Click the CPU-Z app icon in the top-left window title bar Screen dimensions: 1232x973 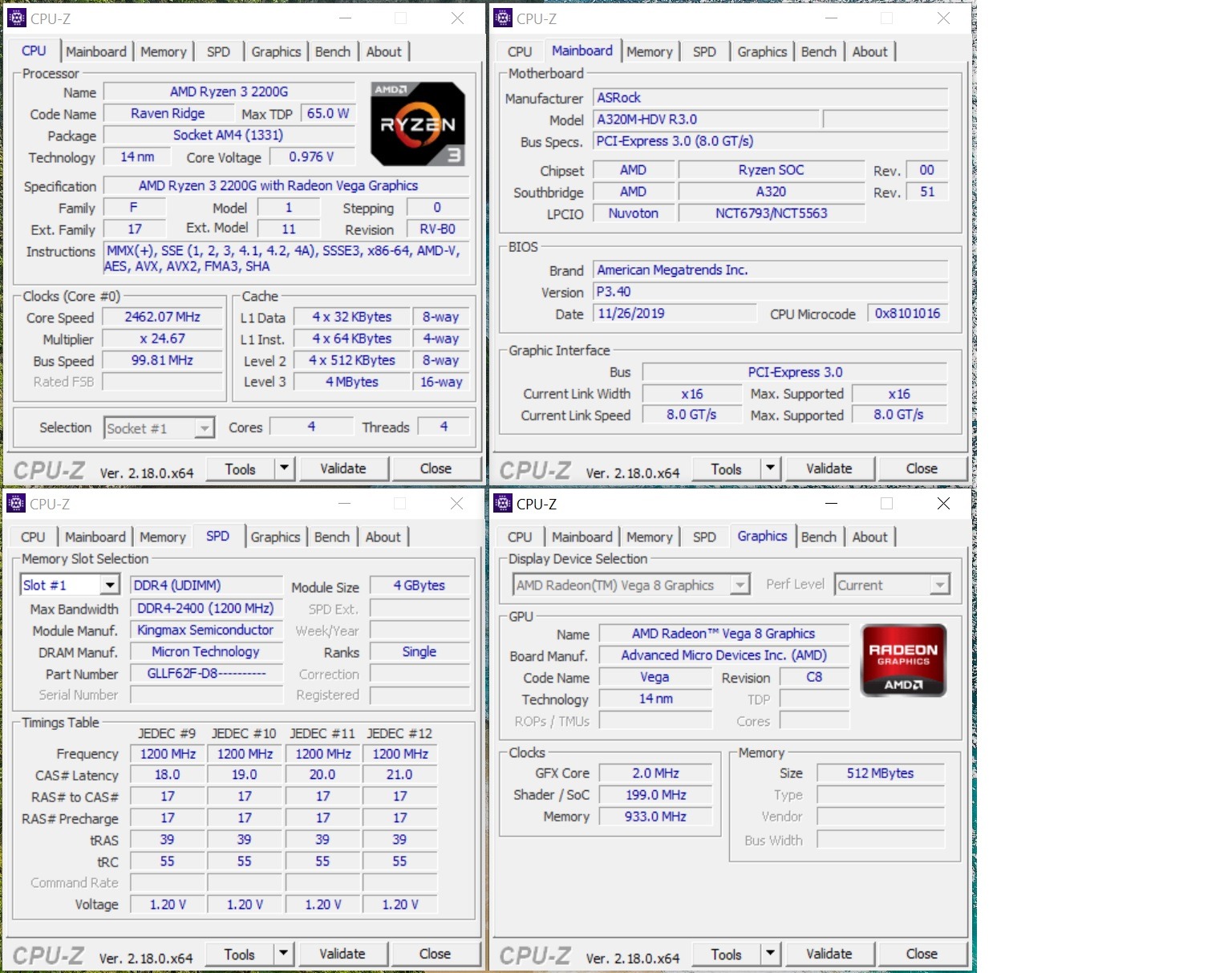coord(16,18)
